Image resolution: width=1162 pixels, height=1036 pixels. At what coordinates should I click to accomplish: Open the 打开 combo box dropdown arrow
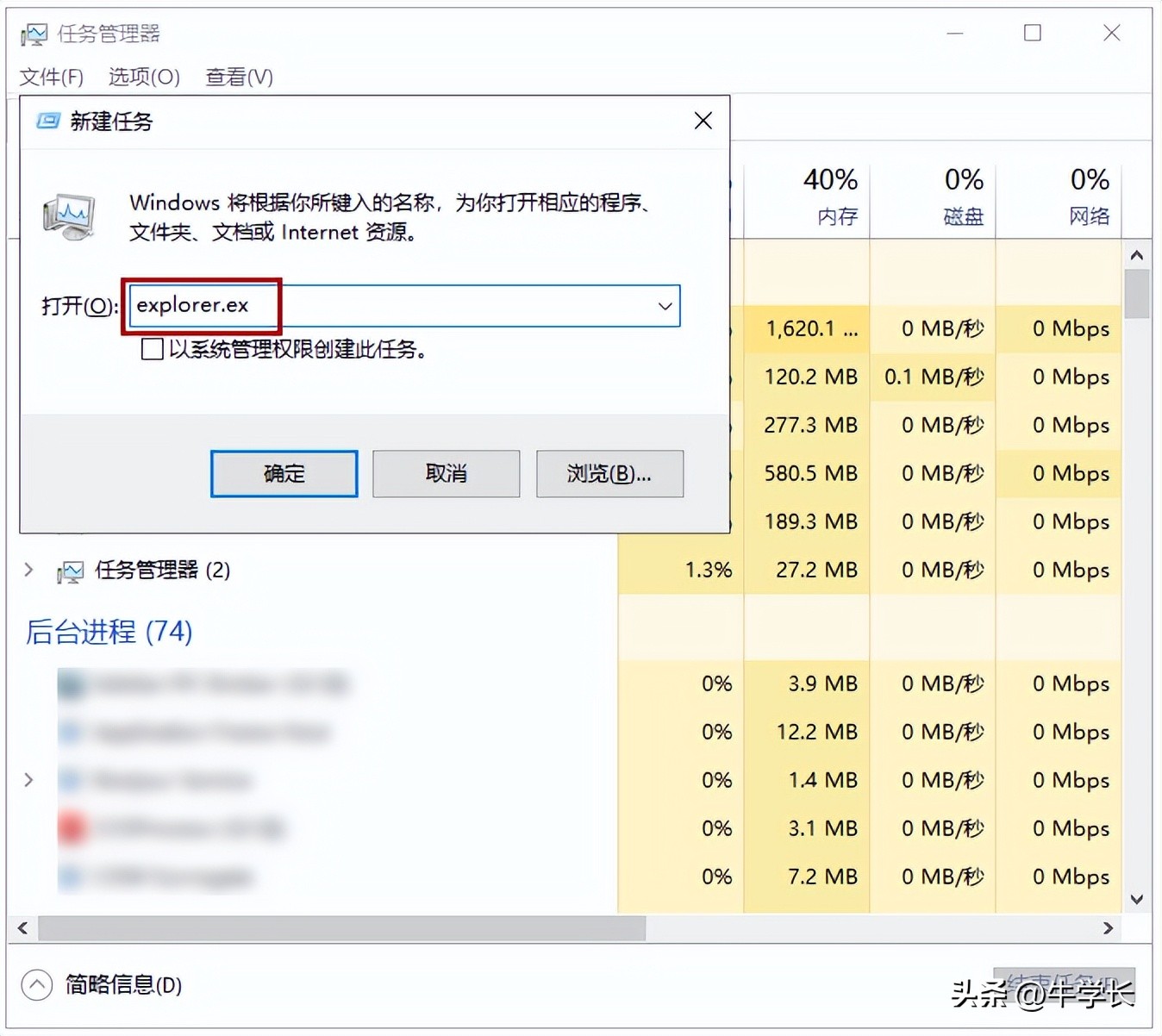[665, 306]
